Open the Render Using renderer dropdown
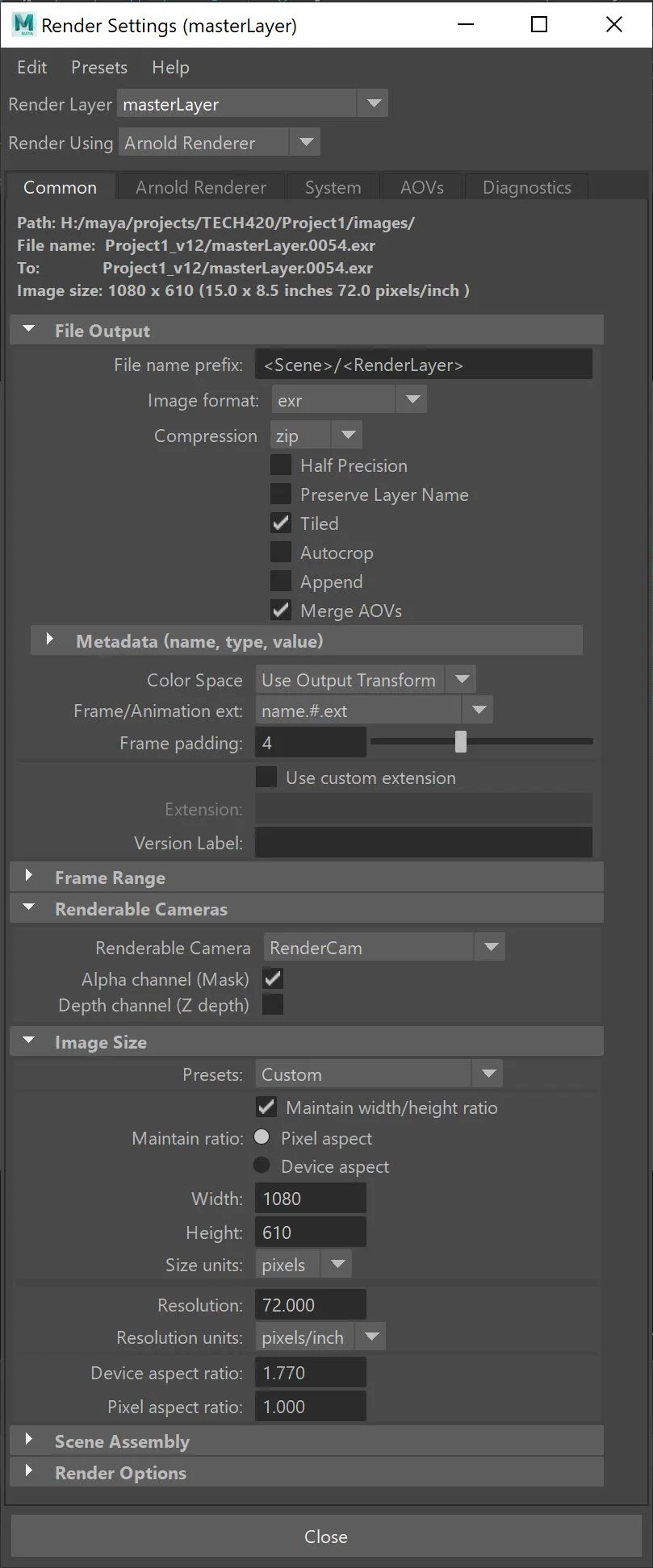The width and height of the screenshot is (653, 1568). pyautogui.click(x=220, y=143)
